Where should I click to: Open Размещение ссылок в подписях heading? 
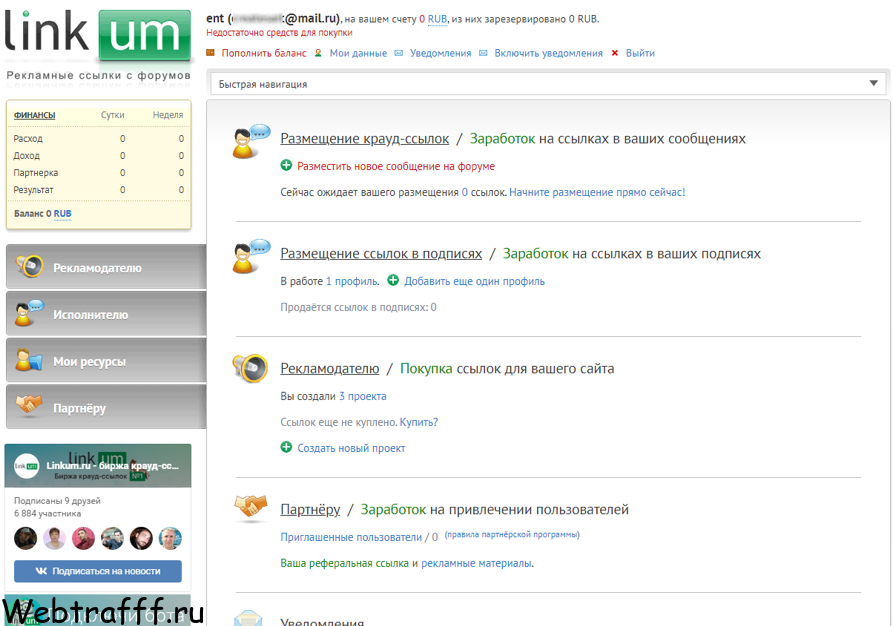pyautogui.click(x=381, y=253)
